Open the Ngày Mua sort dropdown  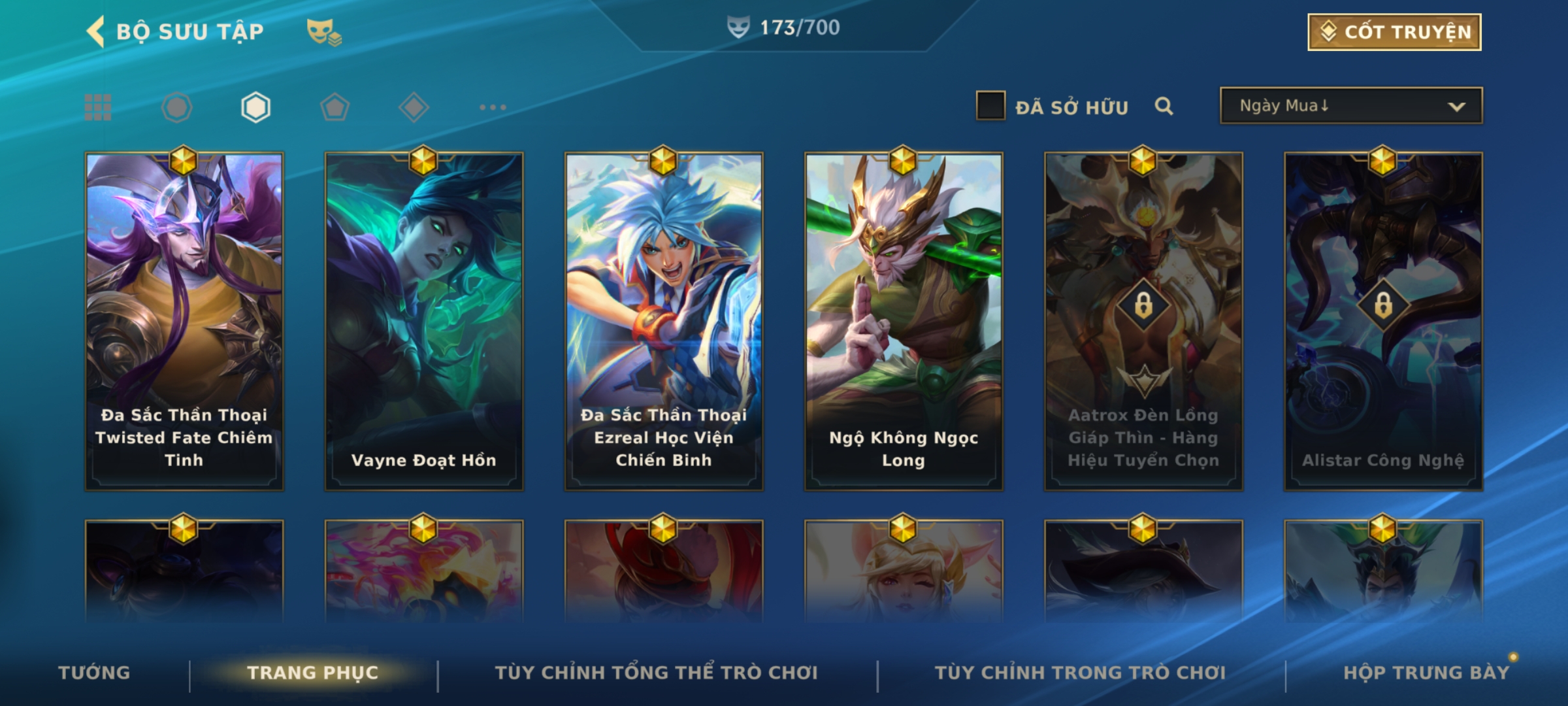click(x=1351, y=105)
